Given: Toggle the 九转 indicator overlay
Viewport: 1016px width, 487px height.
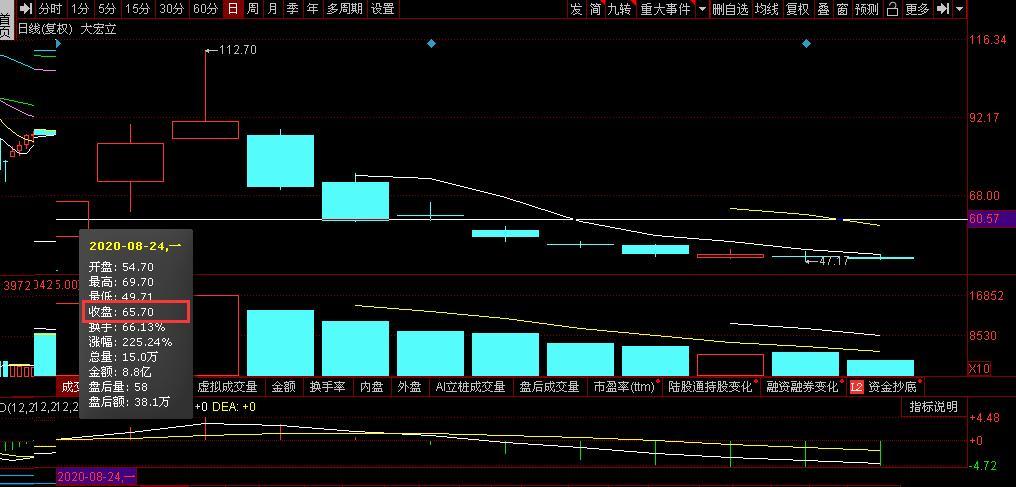Looking at the screenshot, I should click(x=619, y=9).
